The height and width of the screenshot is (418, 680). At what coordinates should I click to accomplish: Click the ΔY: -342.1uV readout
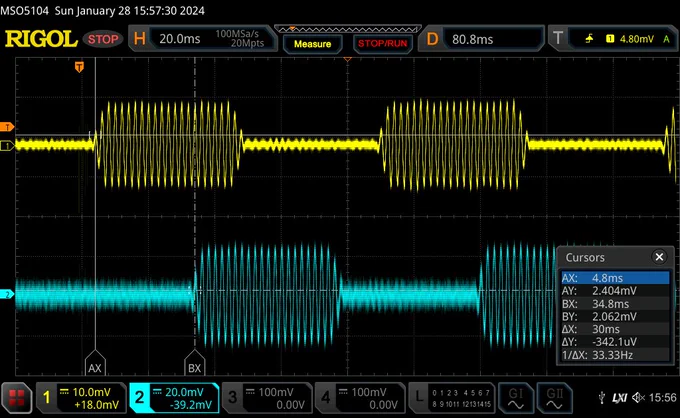point(615,342)
